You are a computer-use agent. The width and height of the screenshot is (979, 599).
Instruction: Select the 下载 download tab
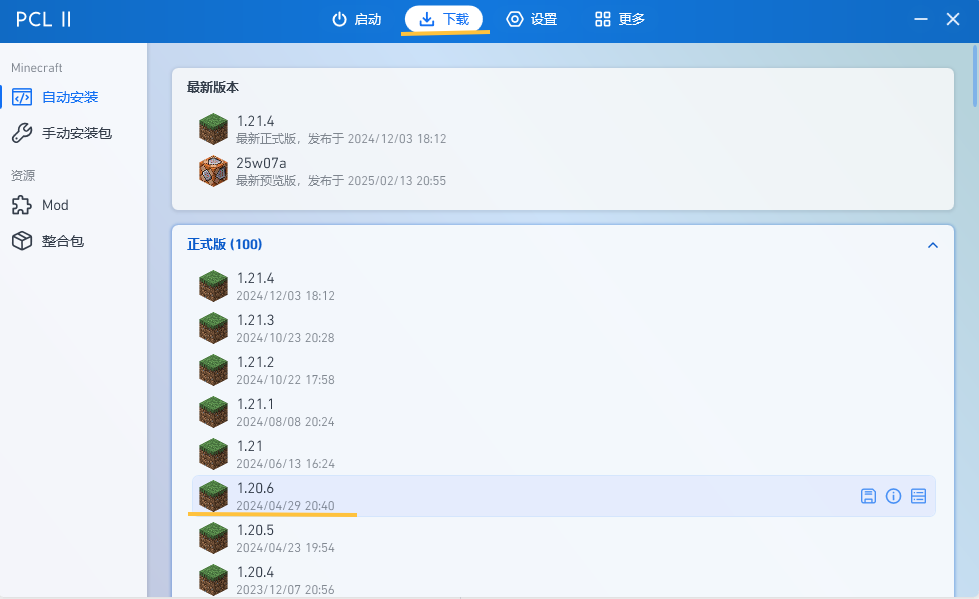tap(444, 19)
